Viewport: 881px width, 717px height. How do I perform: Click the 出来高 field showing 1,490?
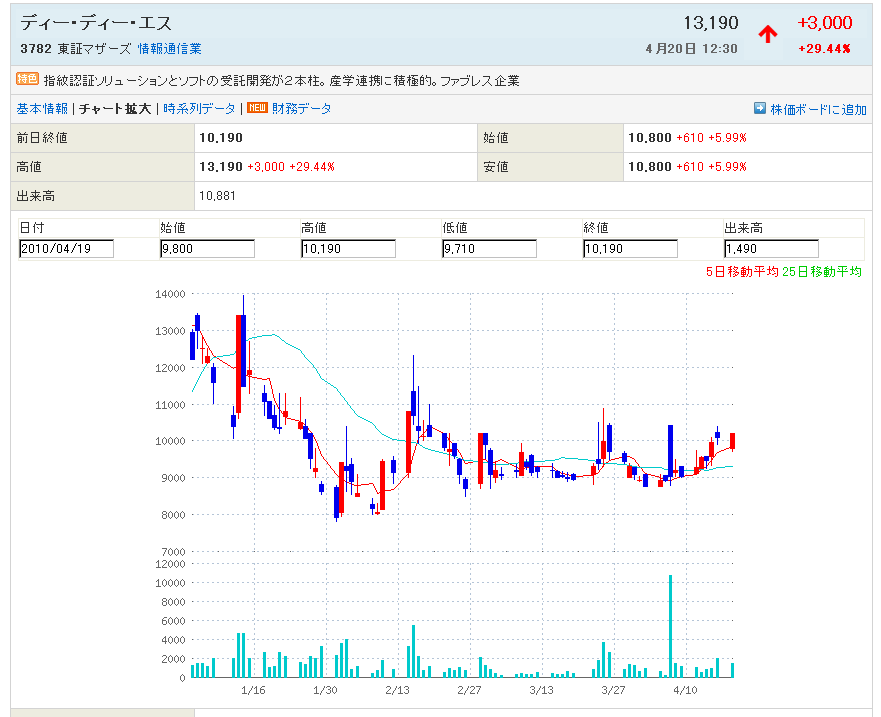pos(771,249)
